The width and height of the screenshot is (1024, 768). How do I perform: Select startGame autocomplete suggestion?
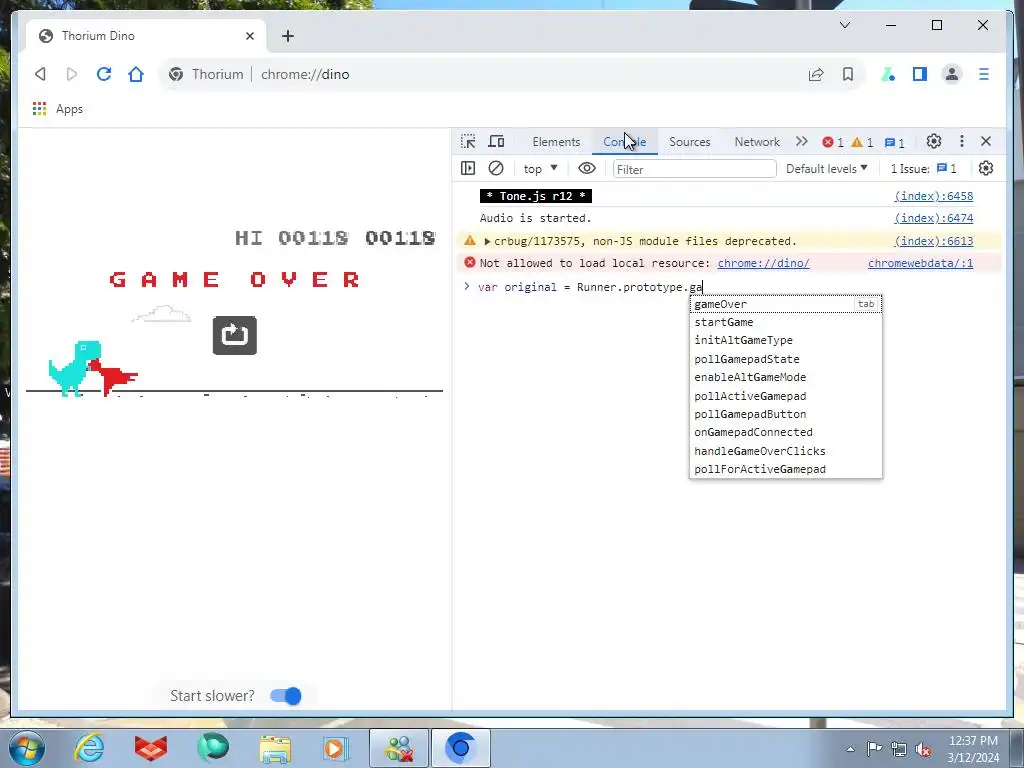[786, 322]
